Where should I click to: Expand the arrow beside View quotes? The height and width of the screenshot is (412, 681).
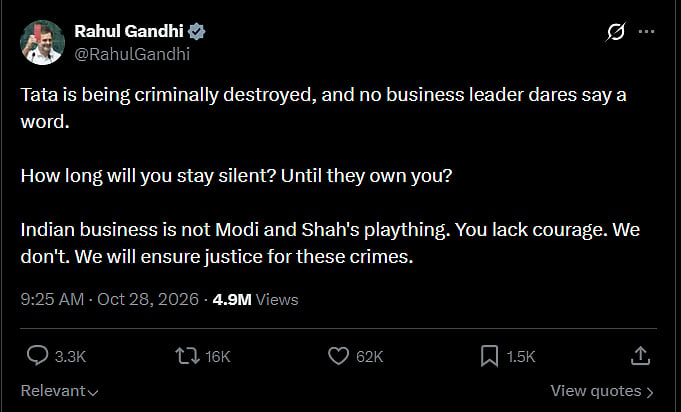(650, 392)
